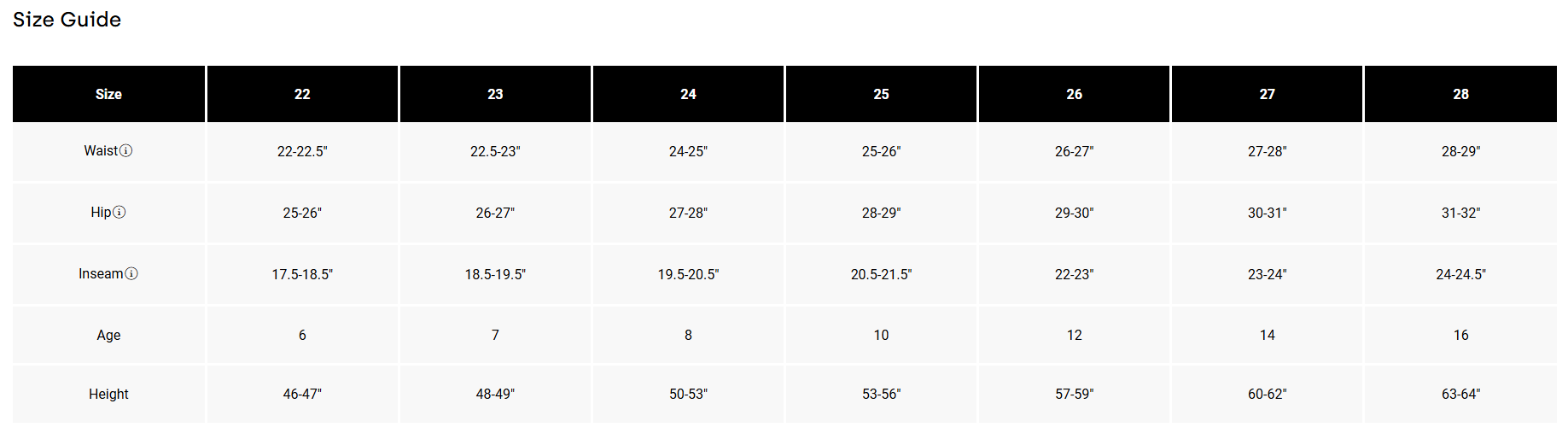The width and height of the screenshot is (1568, 433).
Task: Click the info icon next to Waist
Action: coord(126,151)
